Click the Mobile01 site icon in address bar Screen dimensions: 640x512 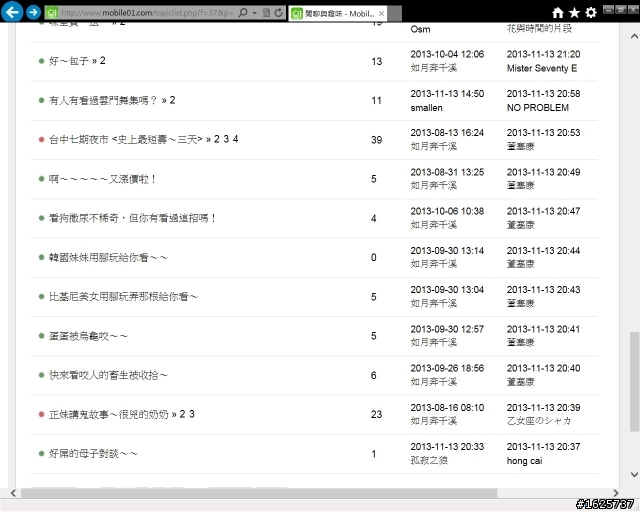pos(52,13)
